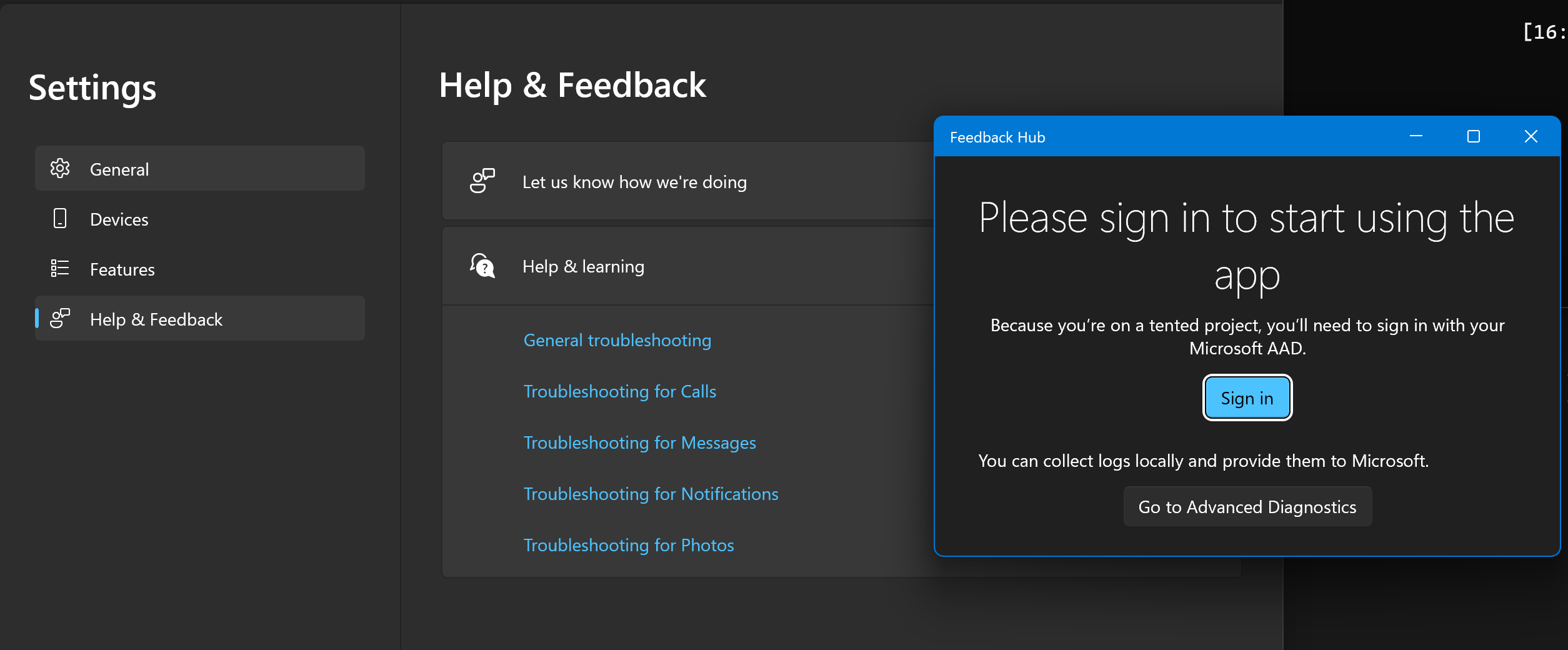1568x650 pixels.
Task: Select Devices in the Settings sidebar
Action: point(119,219)
